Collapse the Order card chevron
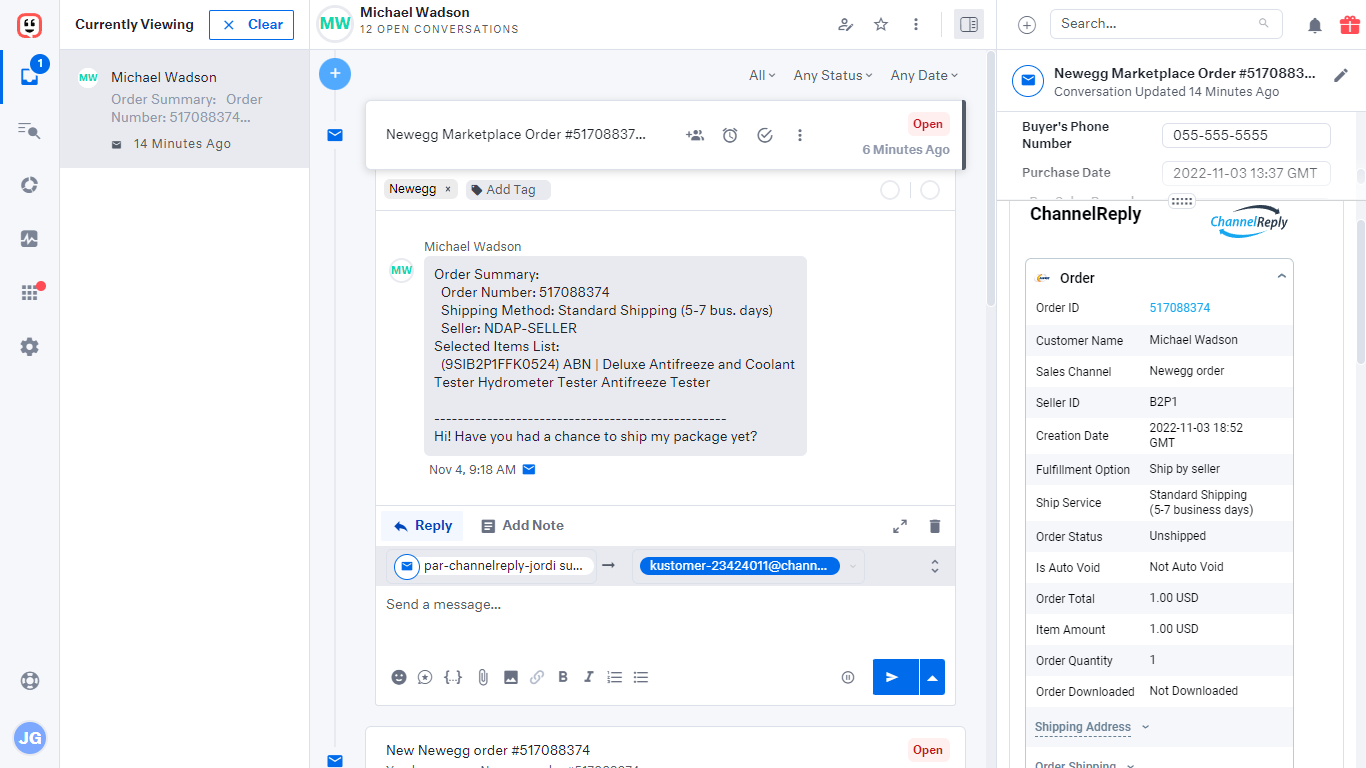This screenshot has width=1366, height=768. [x=1282, y=277]
